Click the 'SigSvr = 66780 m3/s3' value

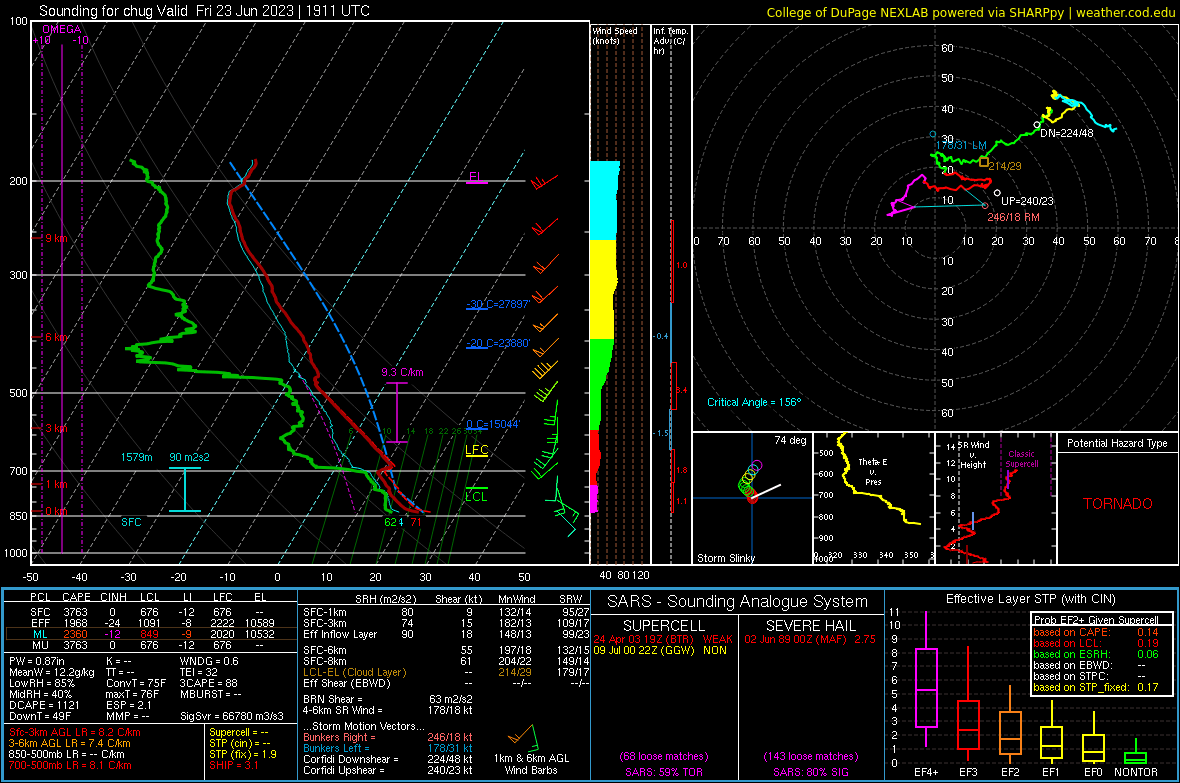(x=232, y=716)
